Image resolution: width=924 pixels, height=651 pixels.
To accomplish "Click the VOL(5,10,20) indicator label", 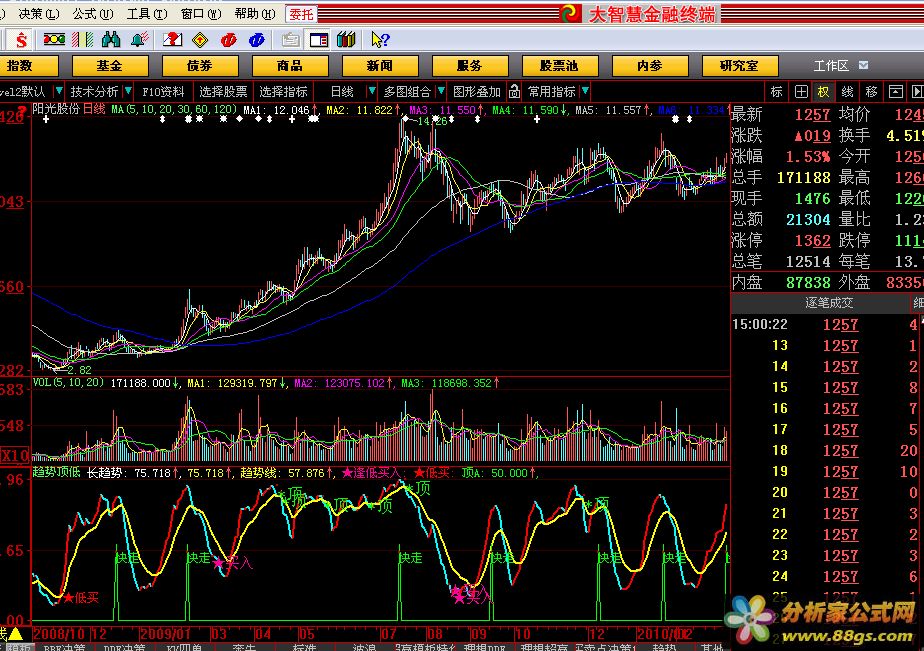I will pyautogui.click(x=68, y=383).
